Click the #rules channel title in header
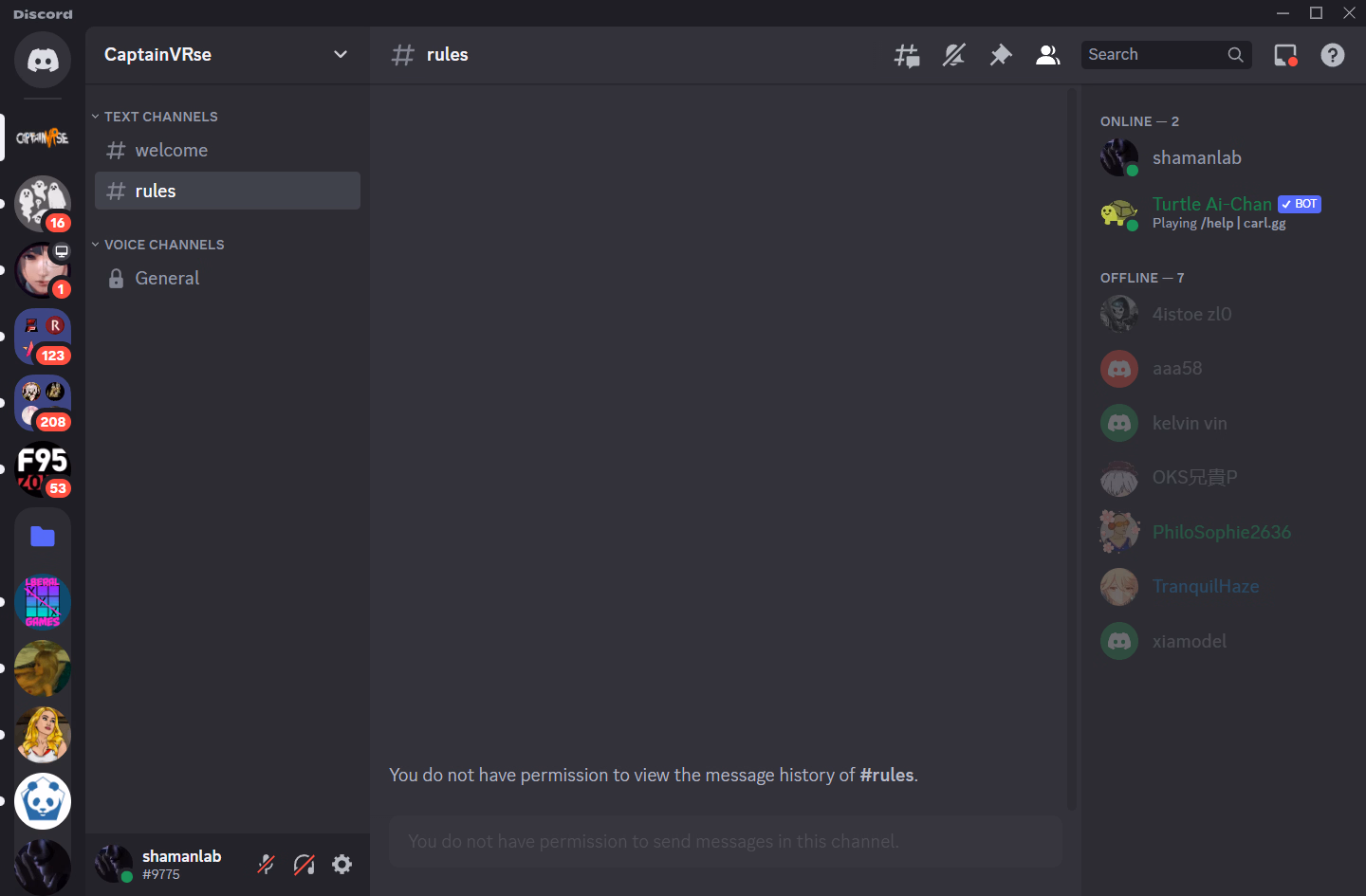 [x=447, y=55]
